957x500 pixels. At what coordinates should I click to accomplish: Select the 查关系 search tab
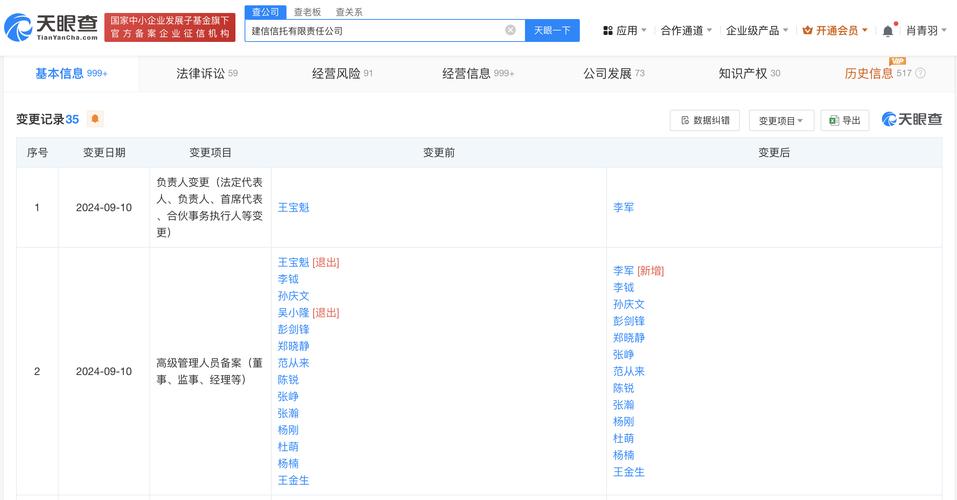click(349, 12)
